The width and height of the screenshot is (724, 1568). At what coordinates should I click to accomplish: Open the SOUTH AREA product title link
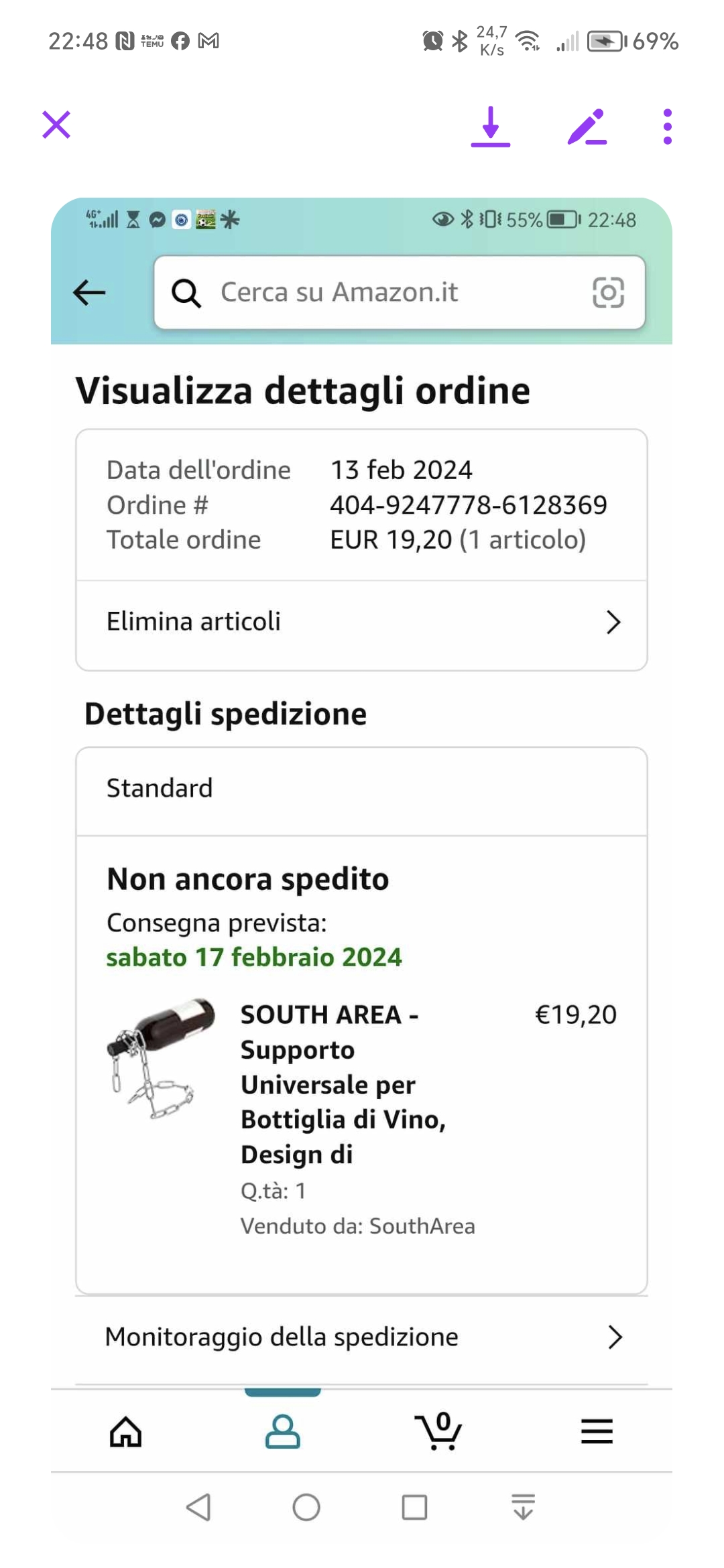point(342,1084)
